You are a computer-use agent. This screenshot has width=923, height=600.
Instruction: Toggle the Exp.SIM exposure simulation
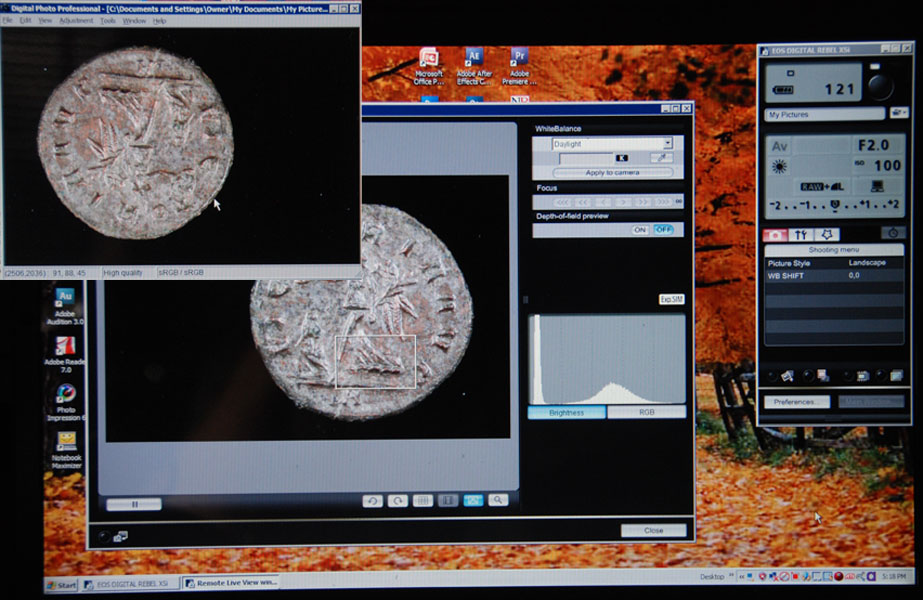671,299
